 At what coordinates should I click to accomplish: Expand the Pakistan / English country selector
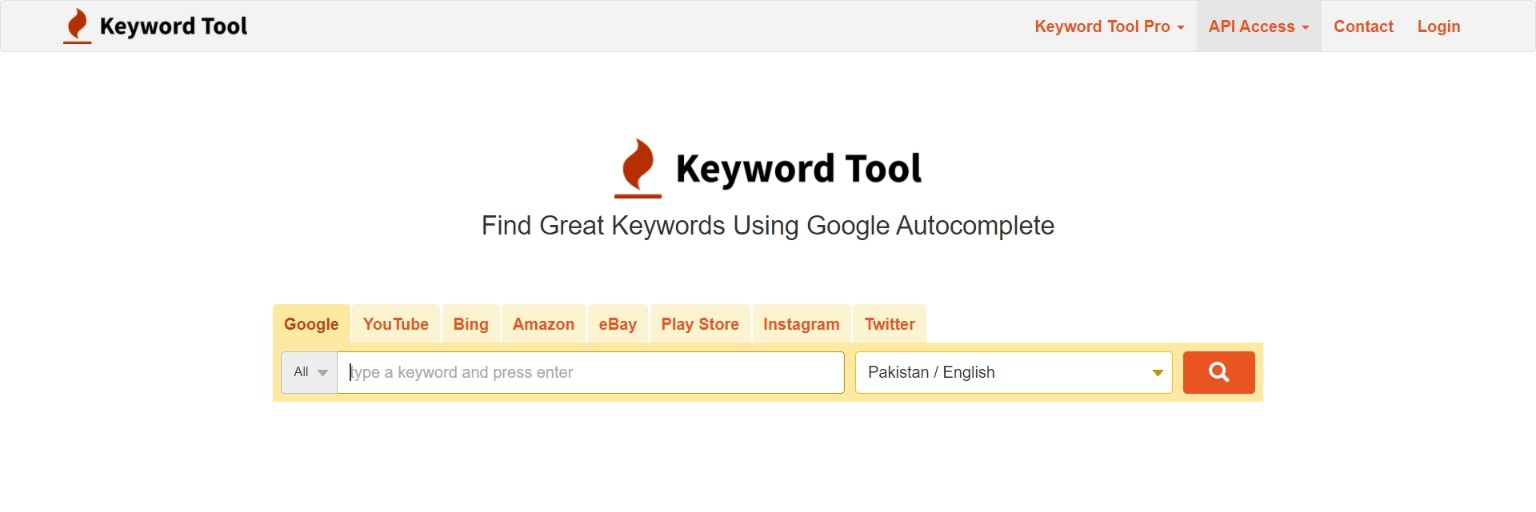tap(1013, 372)
